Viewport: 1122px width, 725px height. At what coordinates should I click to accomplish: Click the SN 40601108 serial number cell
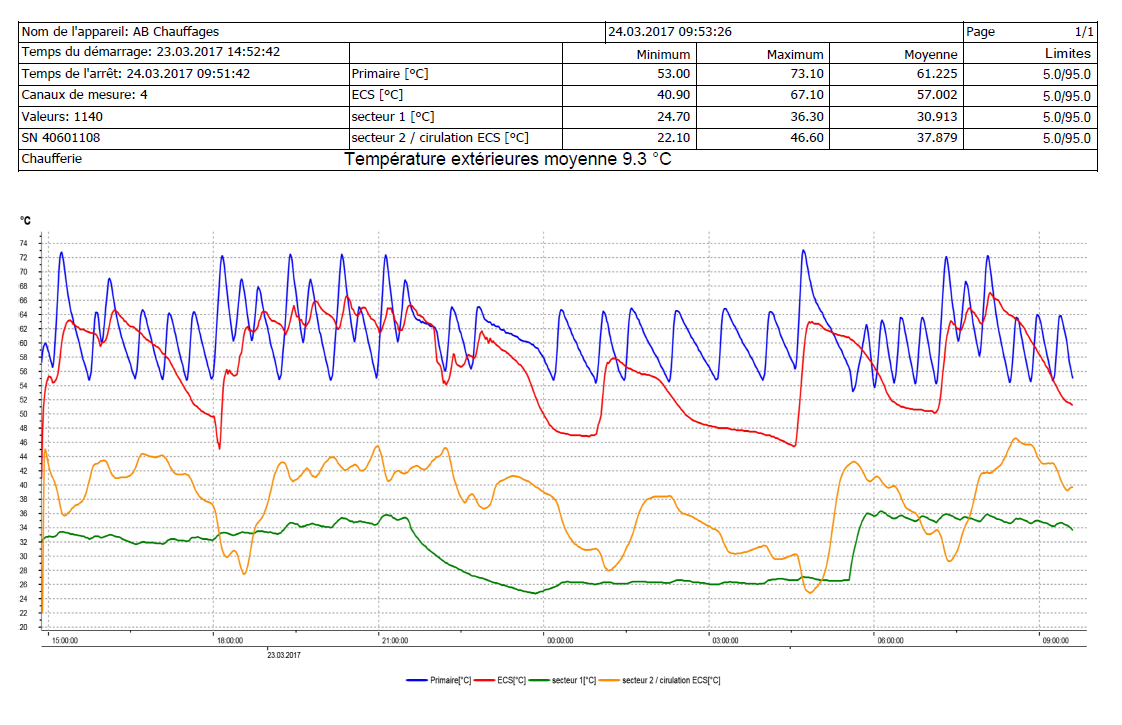click(x=61, y=138)
